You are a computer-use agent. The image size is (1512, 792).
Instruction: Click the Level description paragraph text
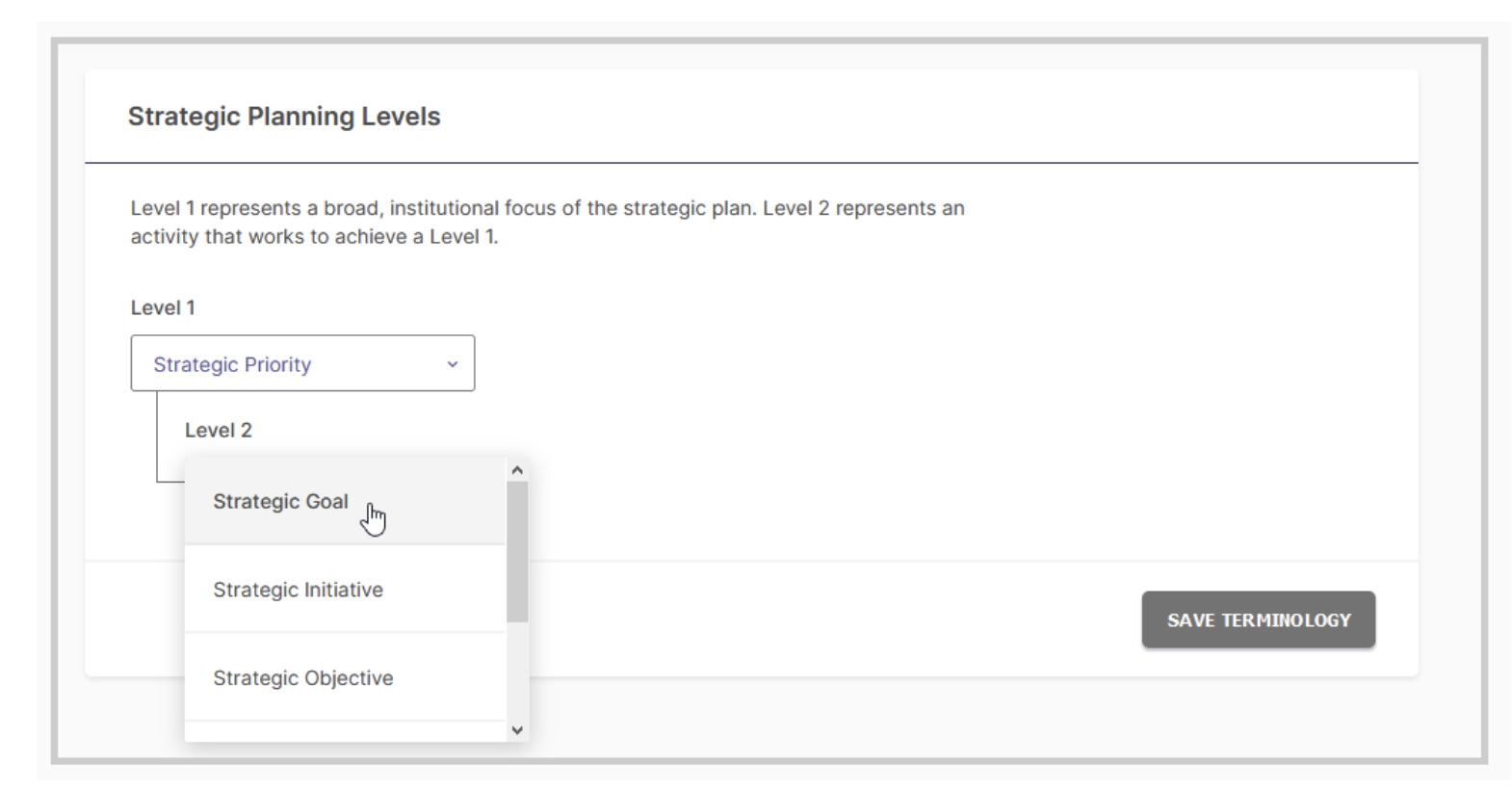tap(547, 223)
